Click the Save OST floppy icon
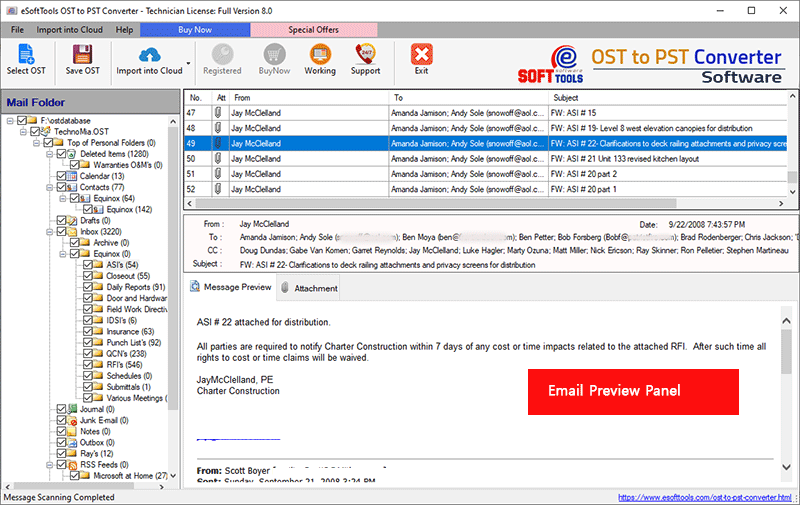The height and width of the screenshot is (505, 800). click(82, 54)
